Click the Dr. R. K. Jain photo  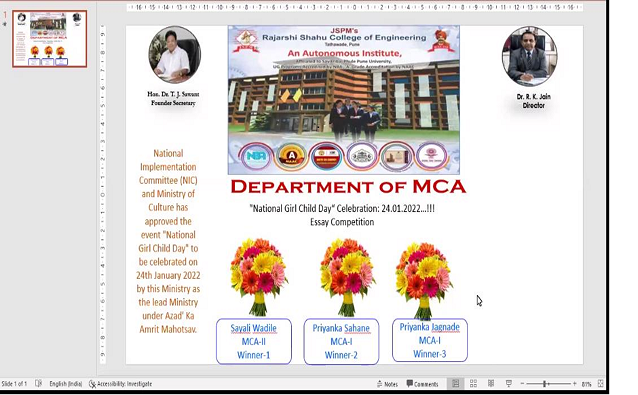[529, 56]
